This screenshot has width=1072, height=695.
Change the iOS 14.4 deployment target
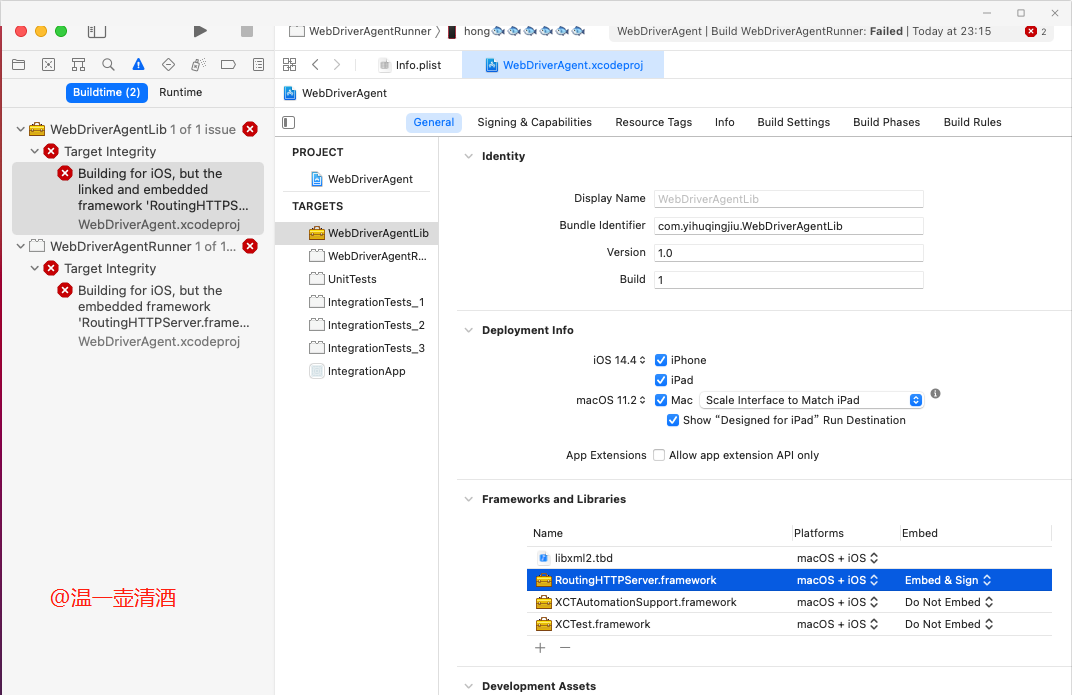[619, 360]
